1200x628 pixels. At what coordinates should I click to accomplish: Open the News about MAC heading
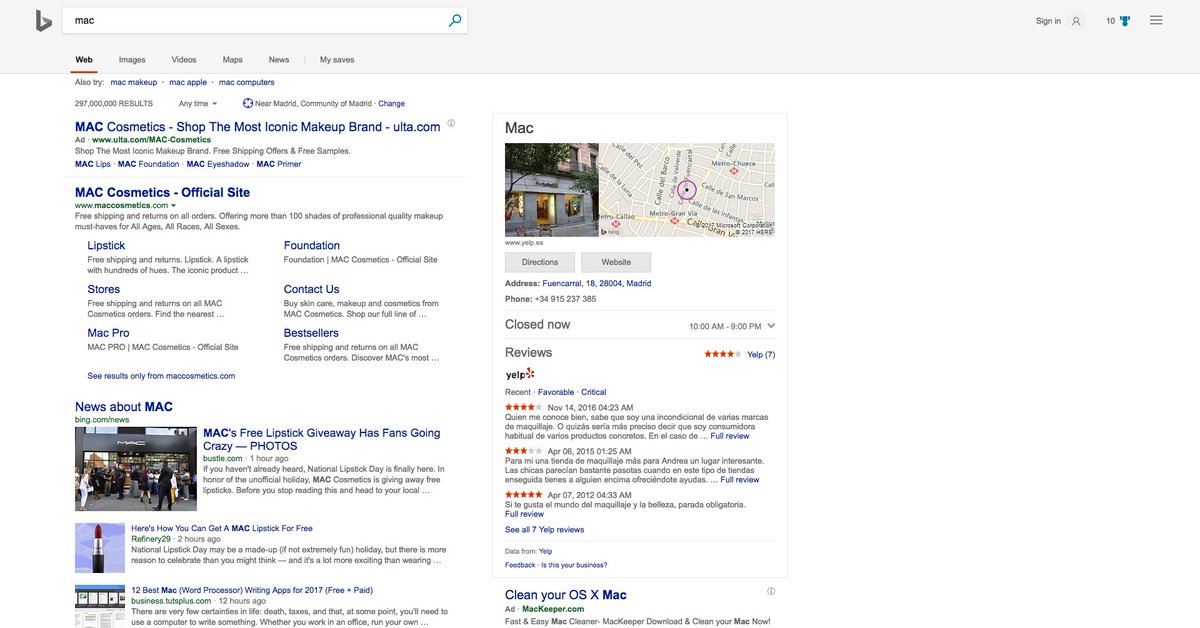pos(124,407)
